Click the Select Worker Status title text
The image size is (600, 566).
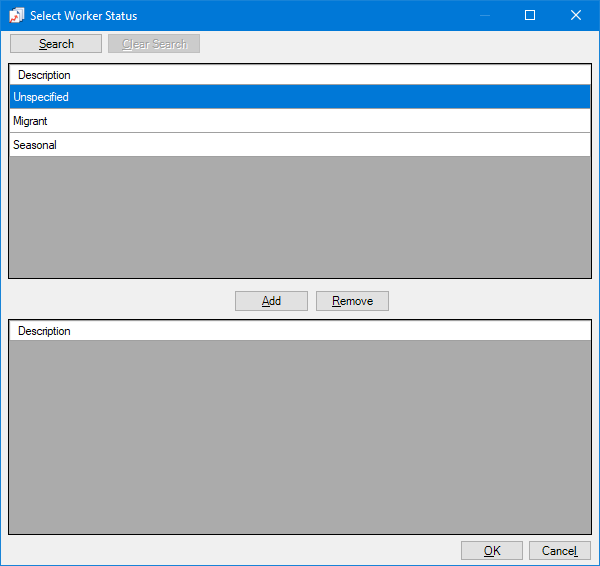84,16
